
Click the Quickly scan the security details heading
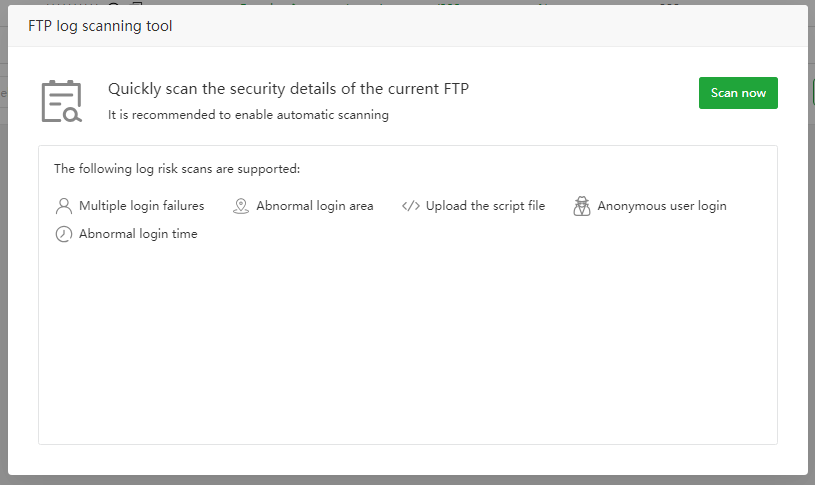[288, 89]
